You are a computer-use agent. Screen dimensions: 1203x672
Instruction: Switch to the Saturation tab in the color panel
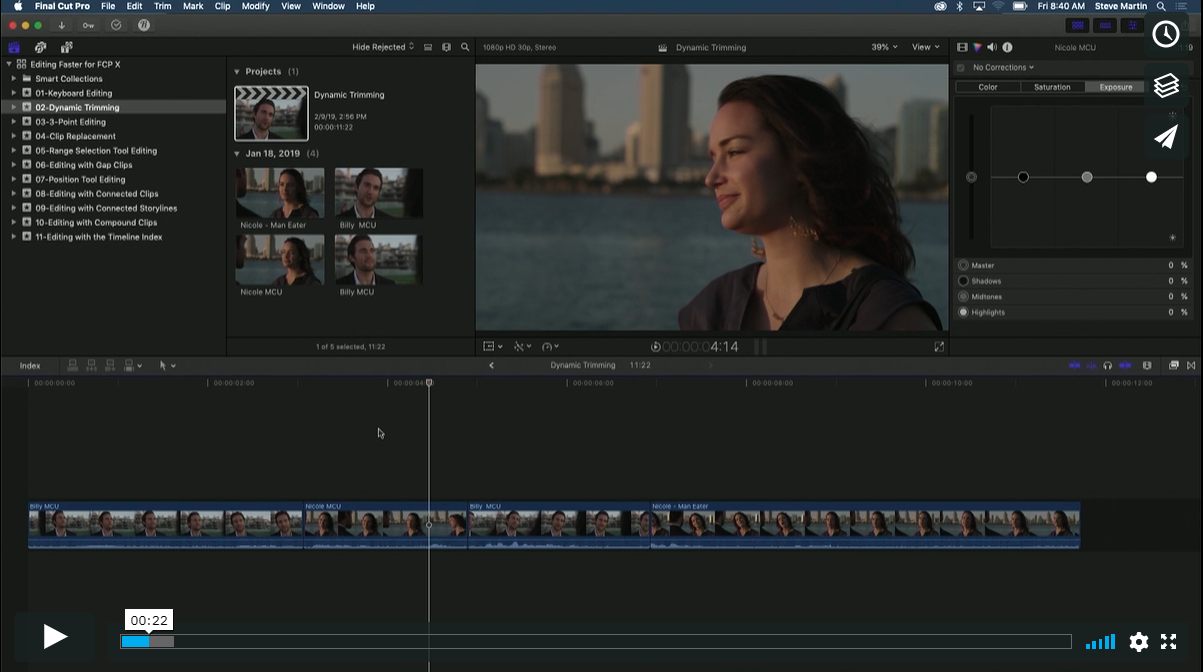coord(1051,87)
